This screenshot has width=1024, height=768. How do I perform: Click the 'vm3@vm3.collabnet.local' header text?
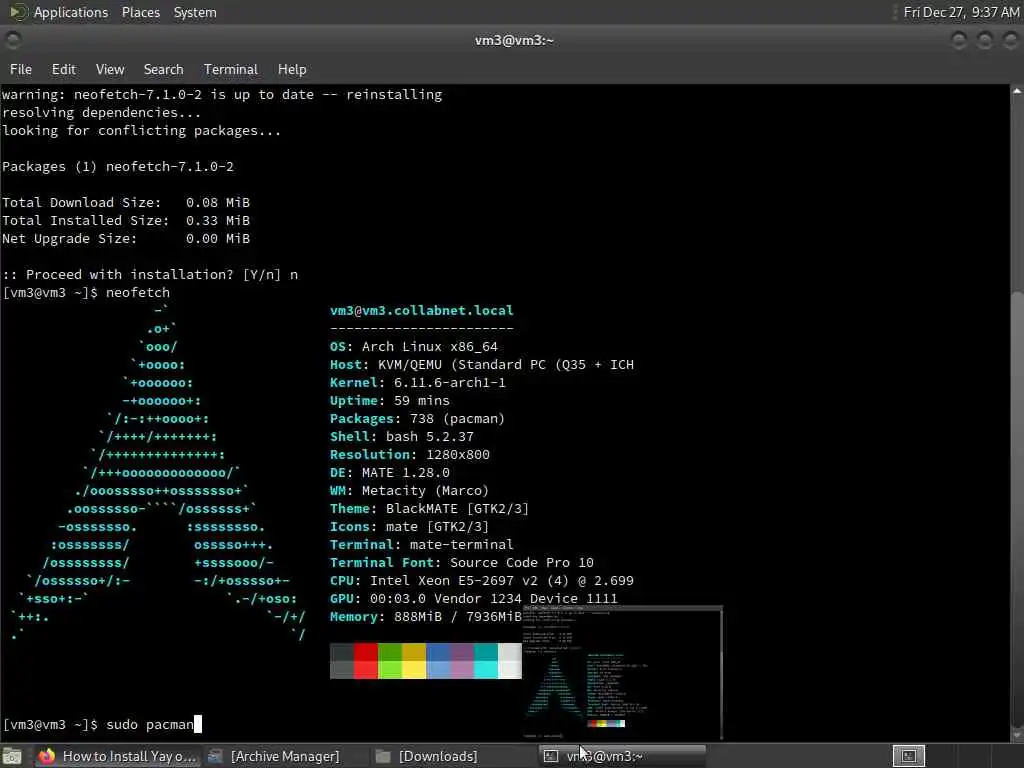[x=421, y=311]
